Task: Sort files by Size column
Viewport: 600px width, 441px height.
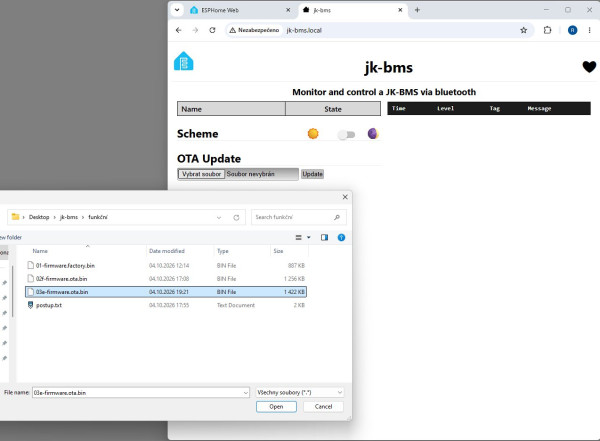Action: (278, 251)
